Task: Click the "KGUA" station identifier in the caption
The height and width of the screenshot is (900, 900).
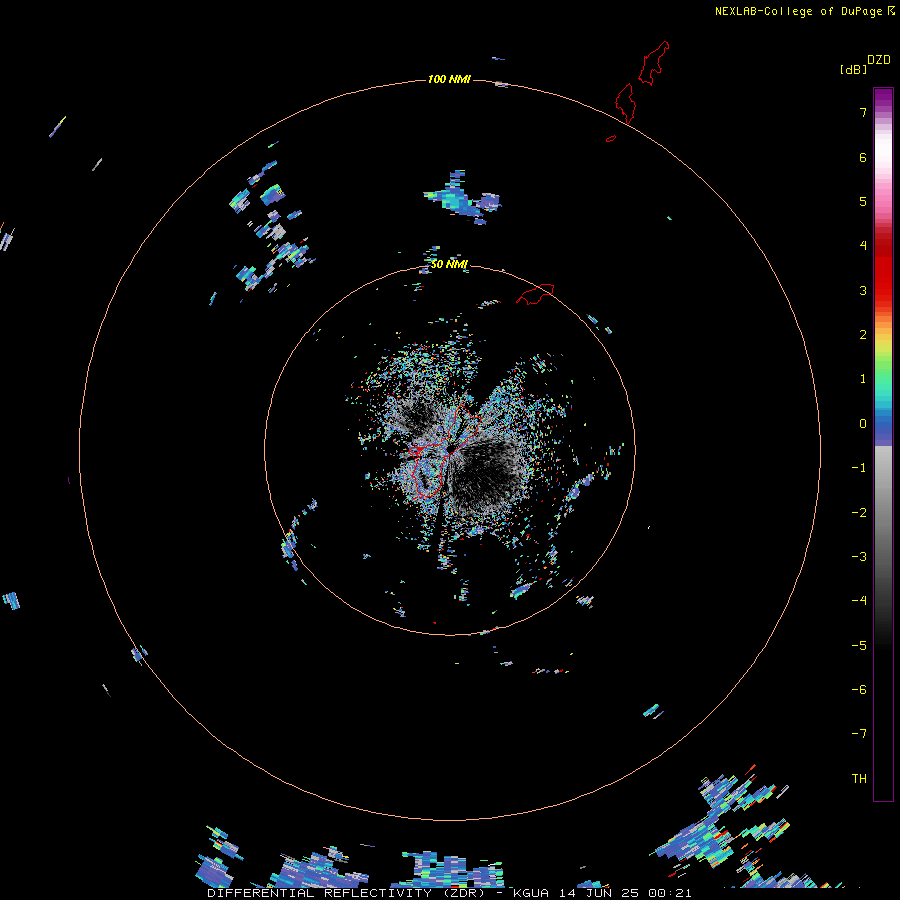Action: pos(531,893)
